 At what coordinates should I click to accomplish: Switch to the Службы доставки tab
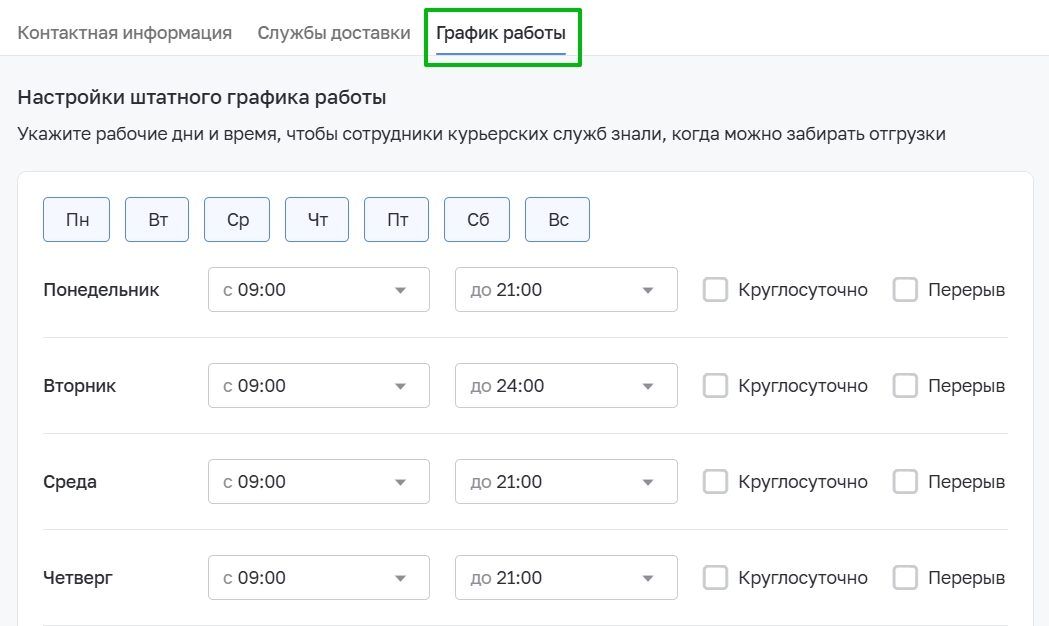[x=334, y=33]
